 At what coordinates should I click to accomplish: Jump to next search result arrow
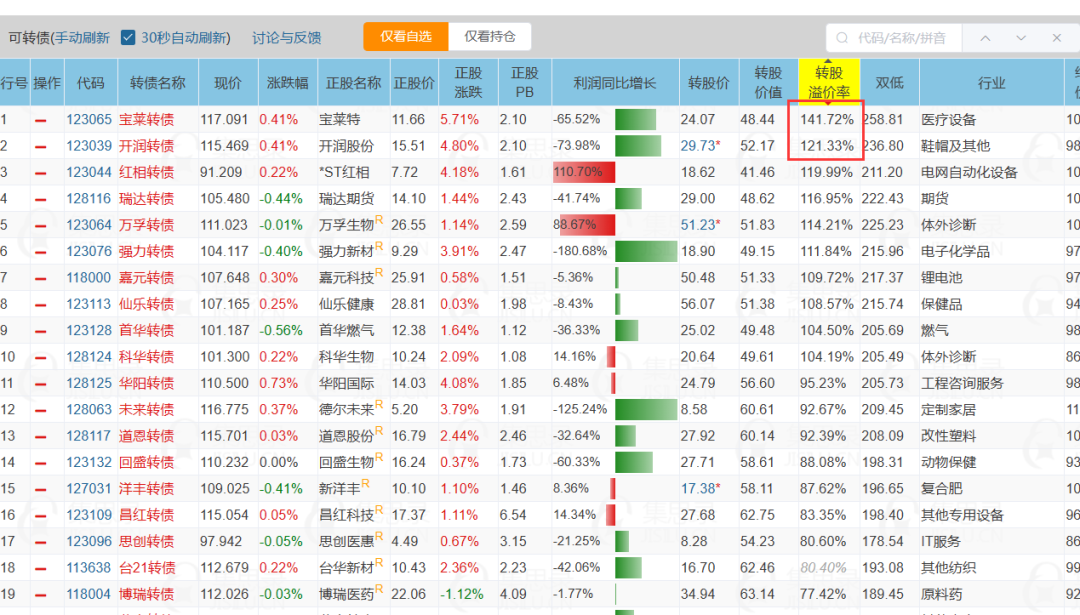click(1021, 38)
